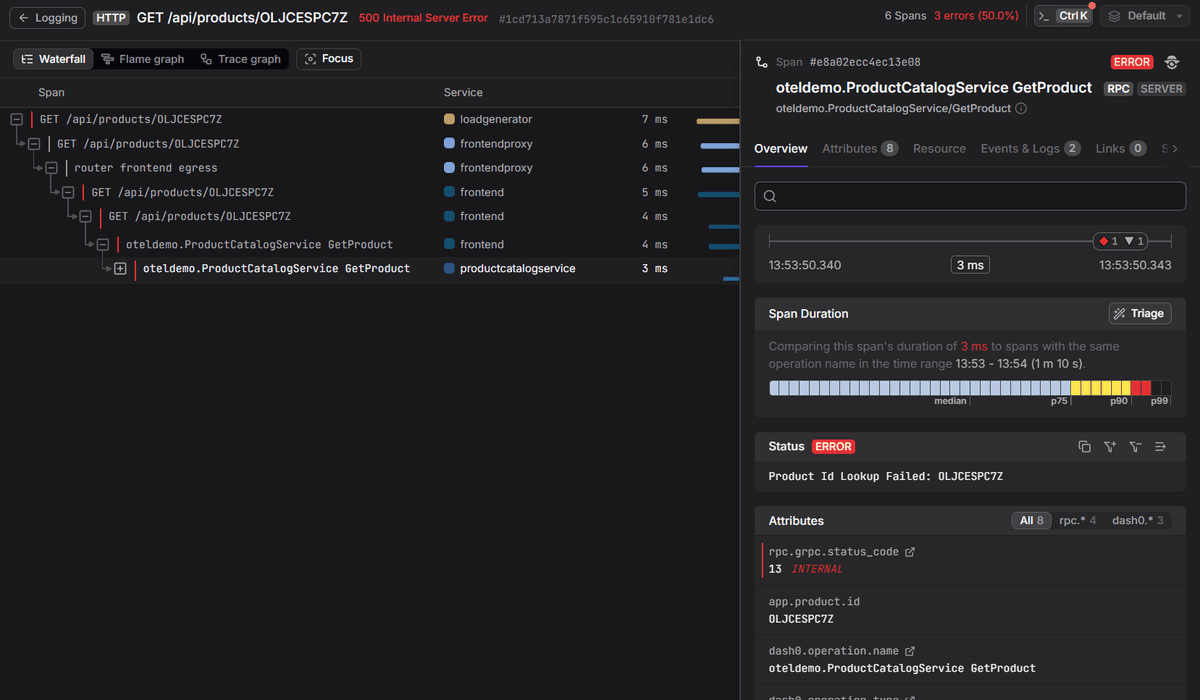1200x700 pixels.
Task: Click the exclude-filter (funnel minus) icon in Status
Action: click(1135, 447)
